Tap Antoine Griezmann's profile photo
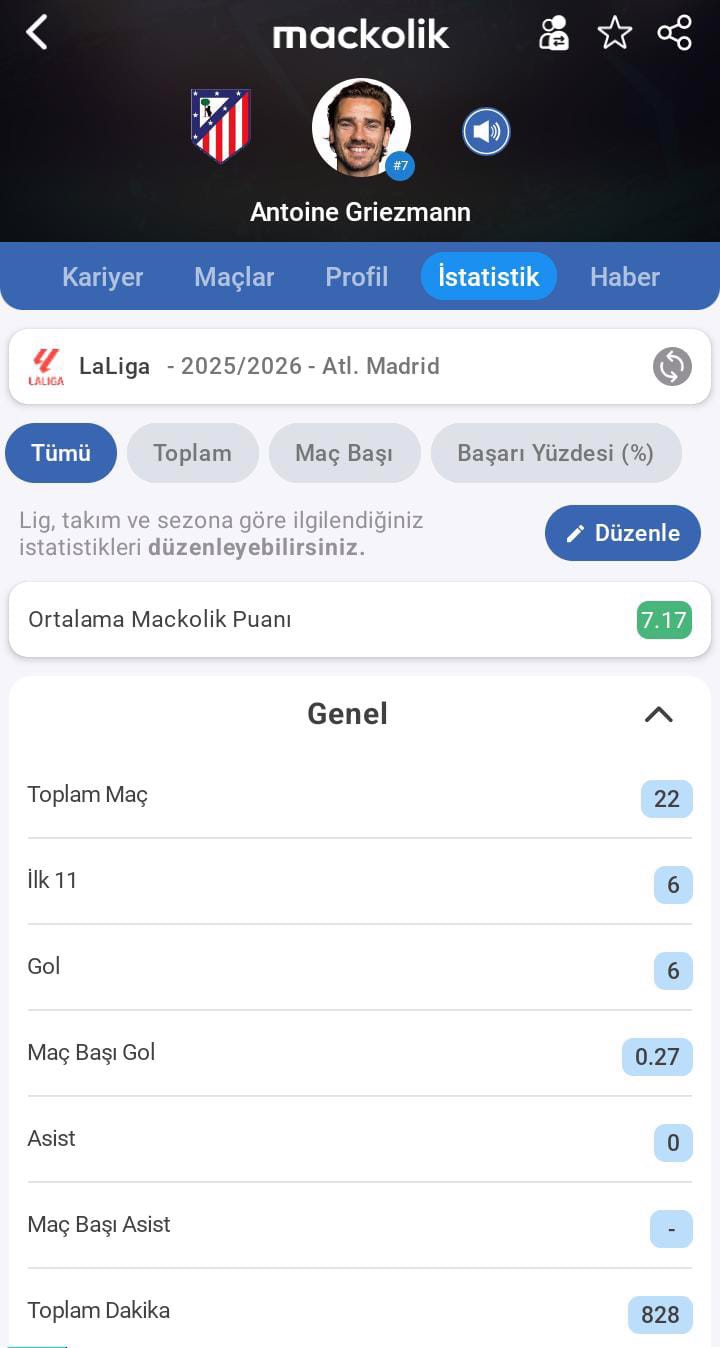Screen dimensions: 720x1348 (360, 127)
